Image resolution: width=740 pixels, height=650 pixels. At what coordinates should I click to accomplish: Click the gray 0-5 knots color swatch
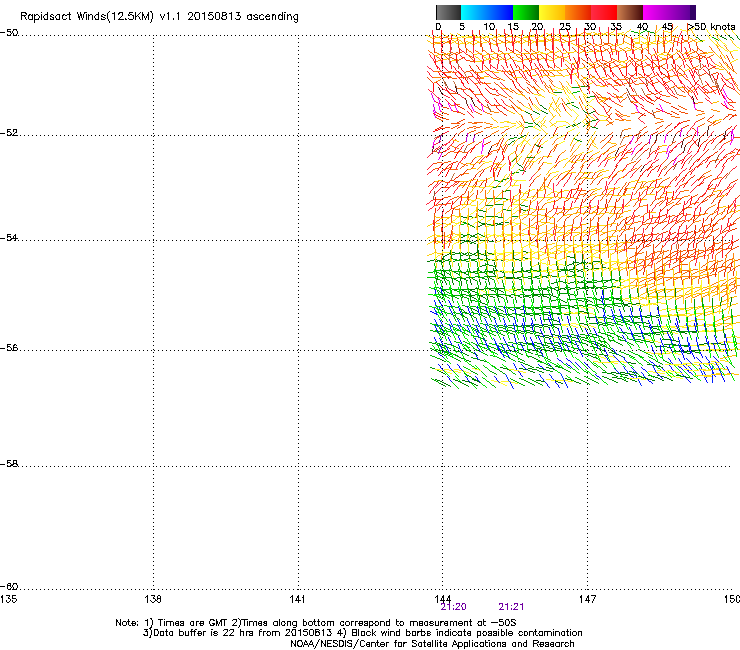[448, 12]
